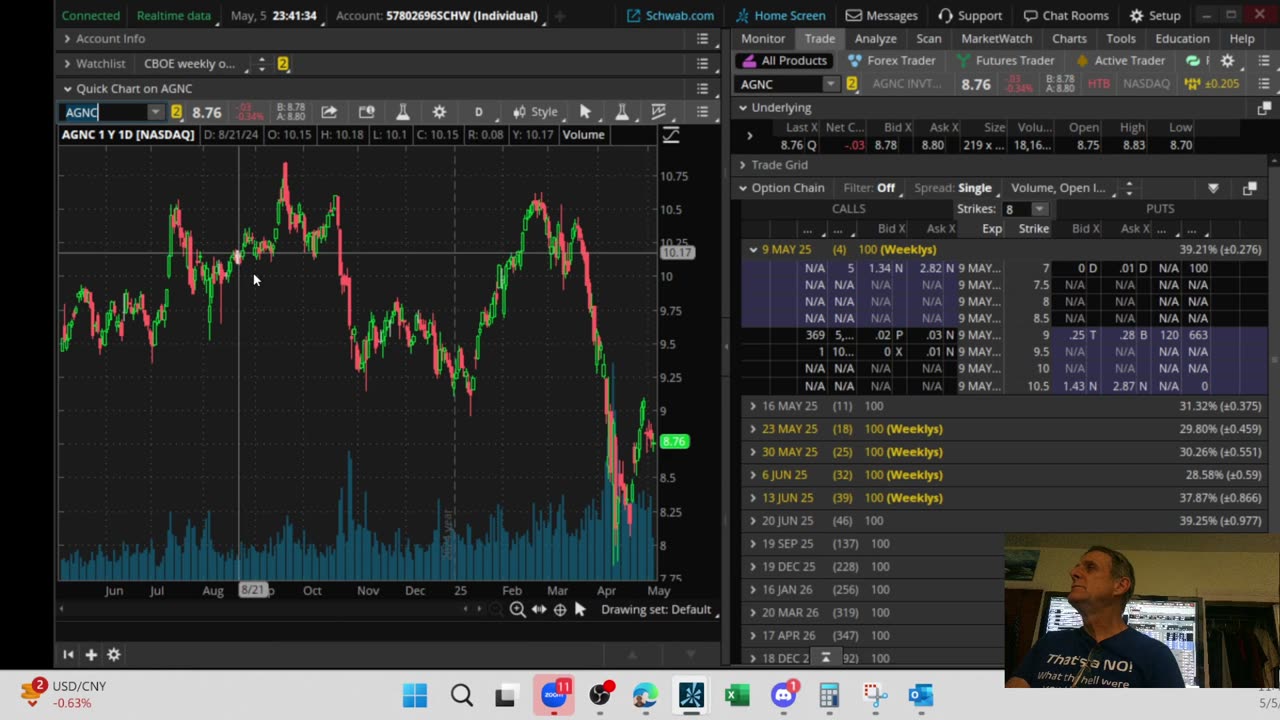Open Trade tab settings gear icon
The image size is (1280, 720).
pos(1227,61)
